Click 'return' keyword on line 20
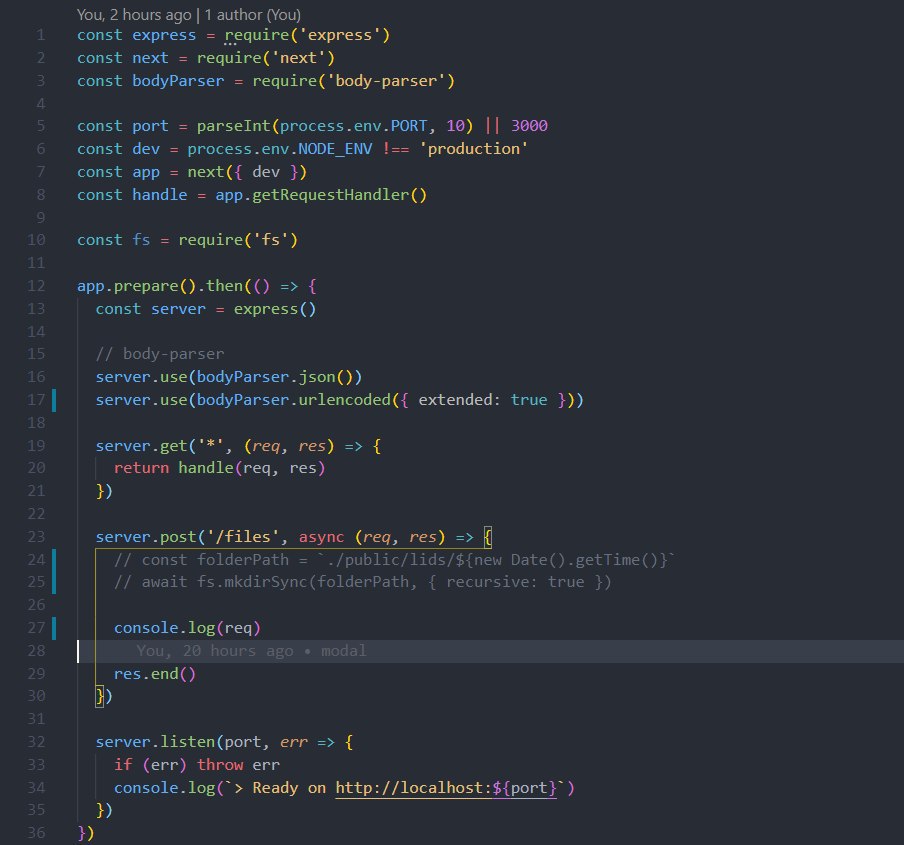904x845 pixels. pyautogui.click(x=141, y=468)
